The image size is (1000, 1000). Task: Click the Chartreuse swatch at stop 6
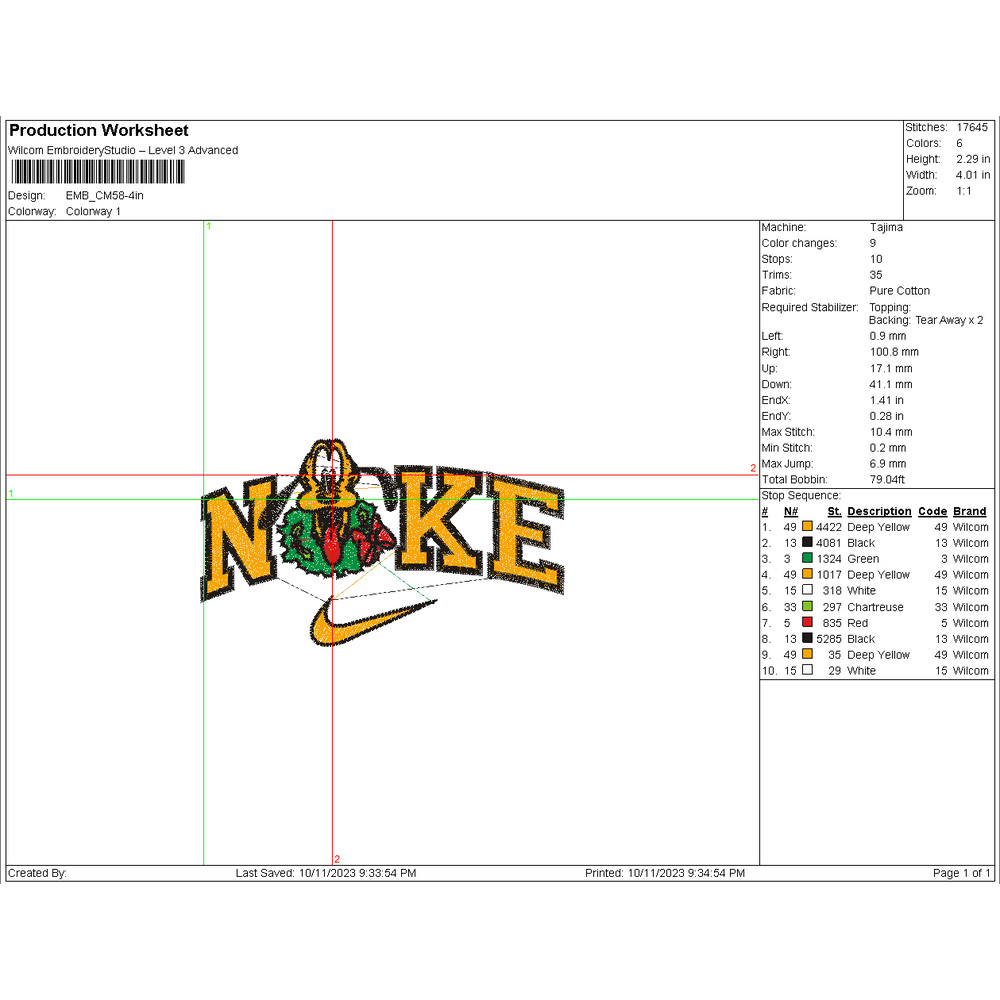[805, 607]
